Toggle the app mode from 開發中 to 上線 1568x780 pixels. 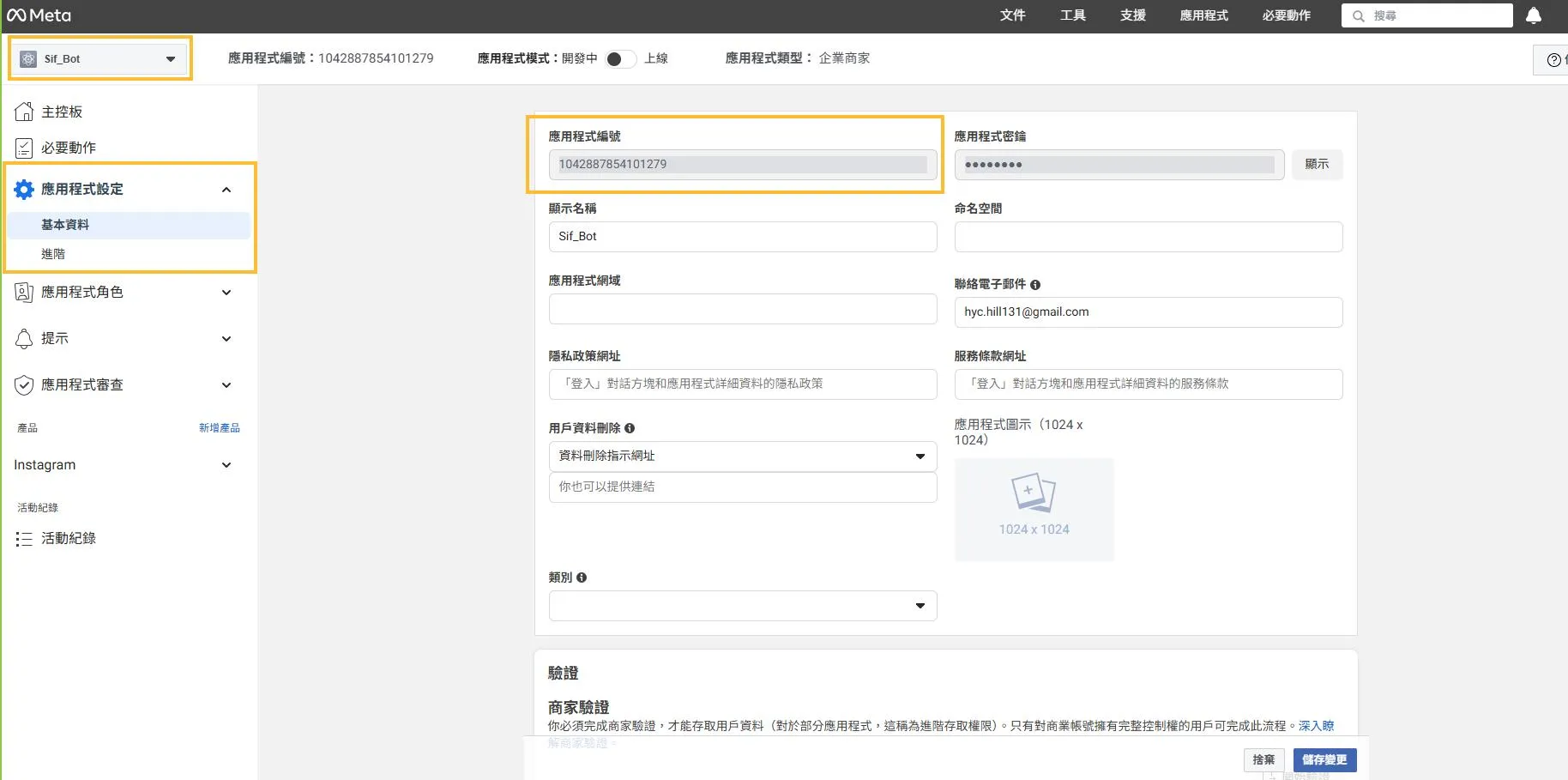(x=619, y=58)
